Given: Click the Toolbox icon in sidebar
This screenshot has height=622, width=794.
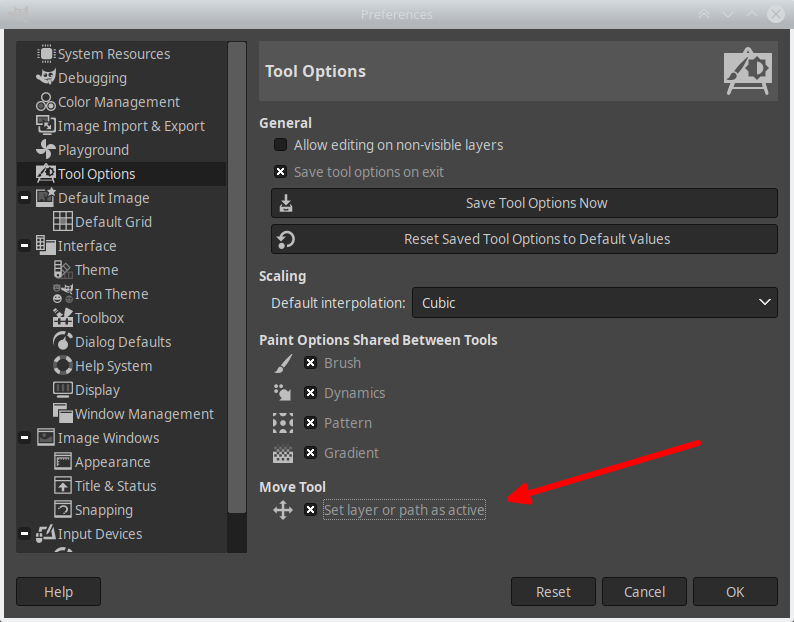Looking at the screenshot, I should [x=63, y=318].
